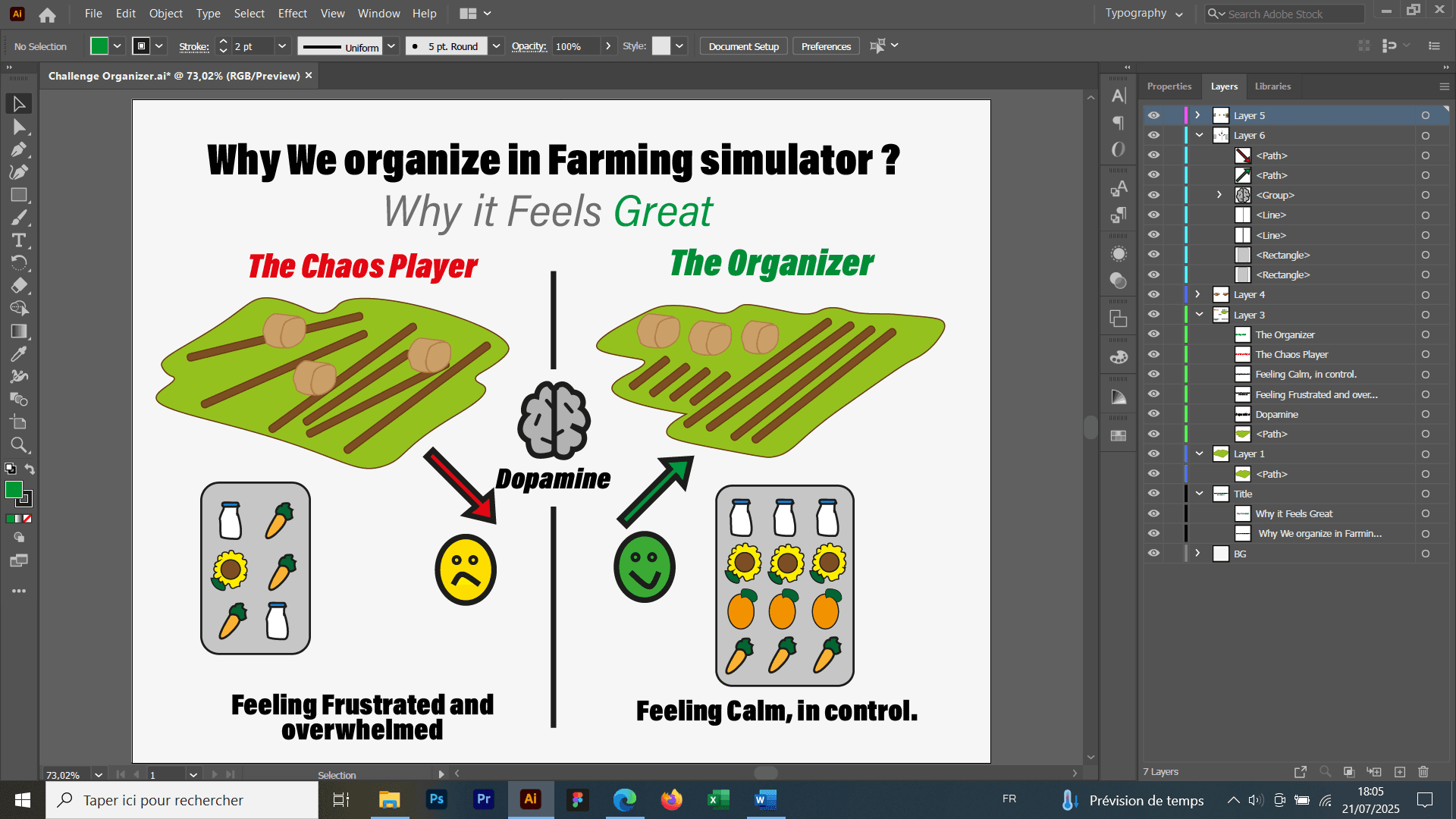
Task: Collapse the Title layer
Action: pyautogui.click(x=1199, y=494)
